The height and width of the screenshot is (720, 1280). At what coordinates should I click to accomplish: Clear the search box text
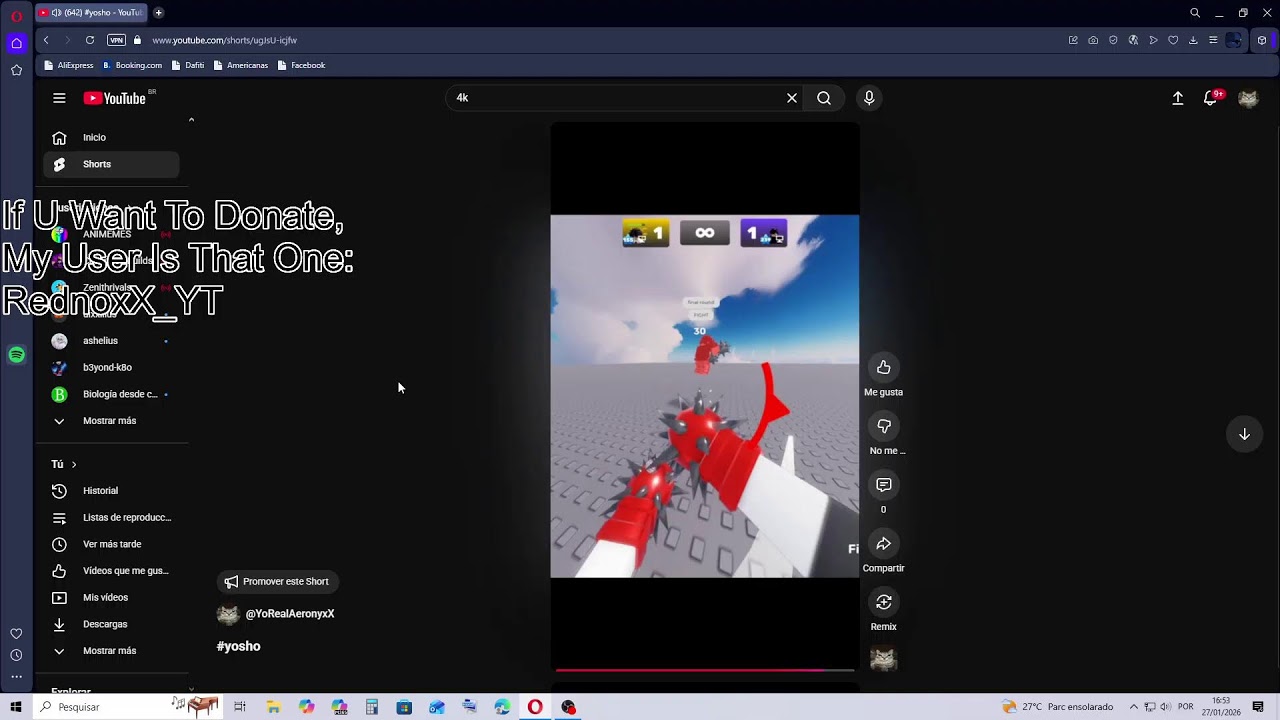tap(792, 98)
